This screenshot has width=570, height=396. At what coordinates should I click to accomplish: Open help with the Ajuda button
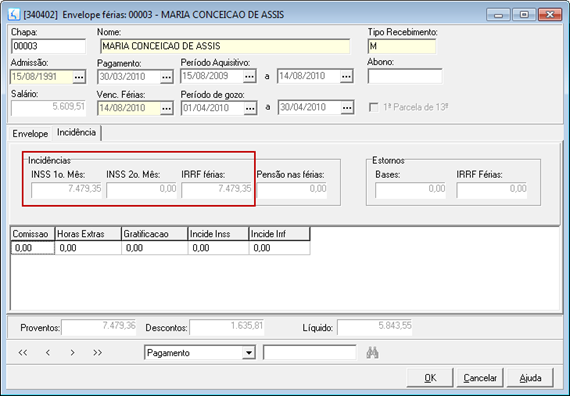point(530,378)
